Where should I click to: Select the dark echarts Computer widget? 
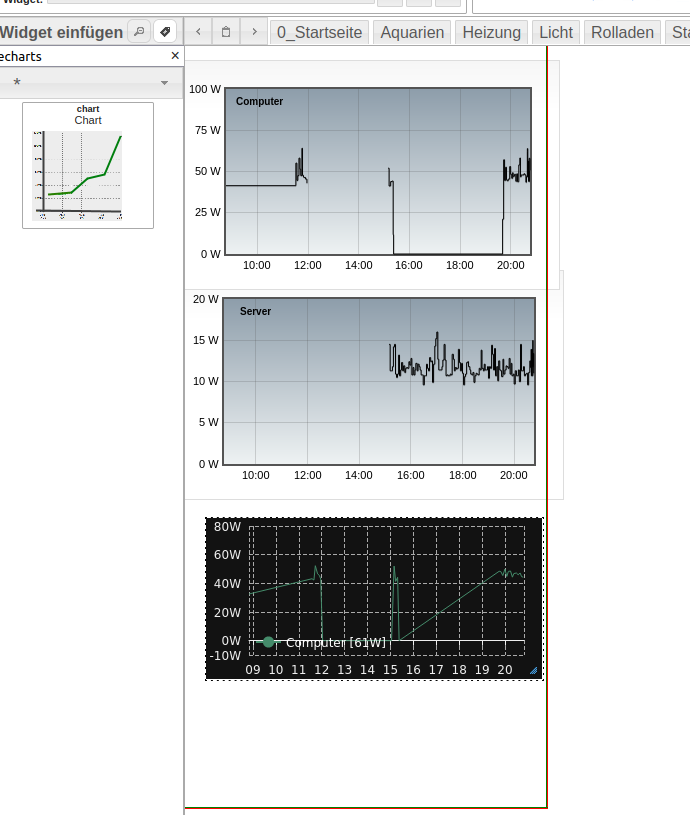click(x=374, y=598)
